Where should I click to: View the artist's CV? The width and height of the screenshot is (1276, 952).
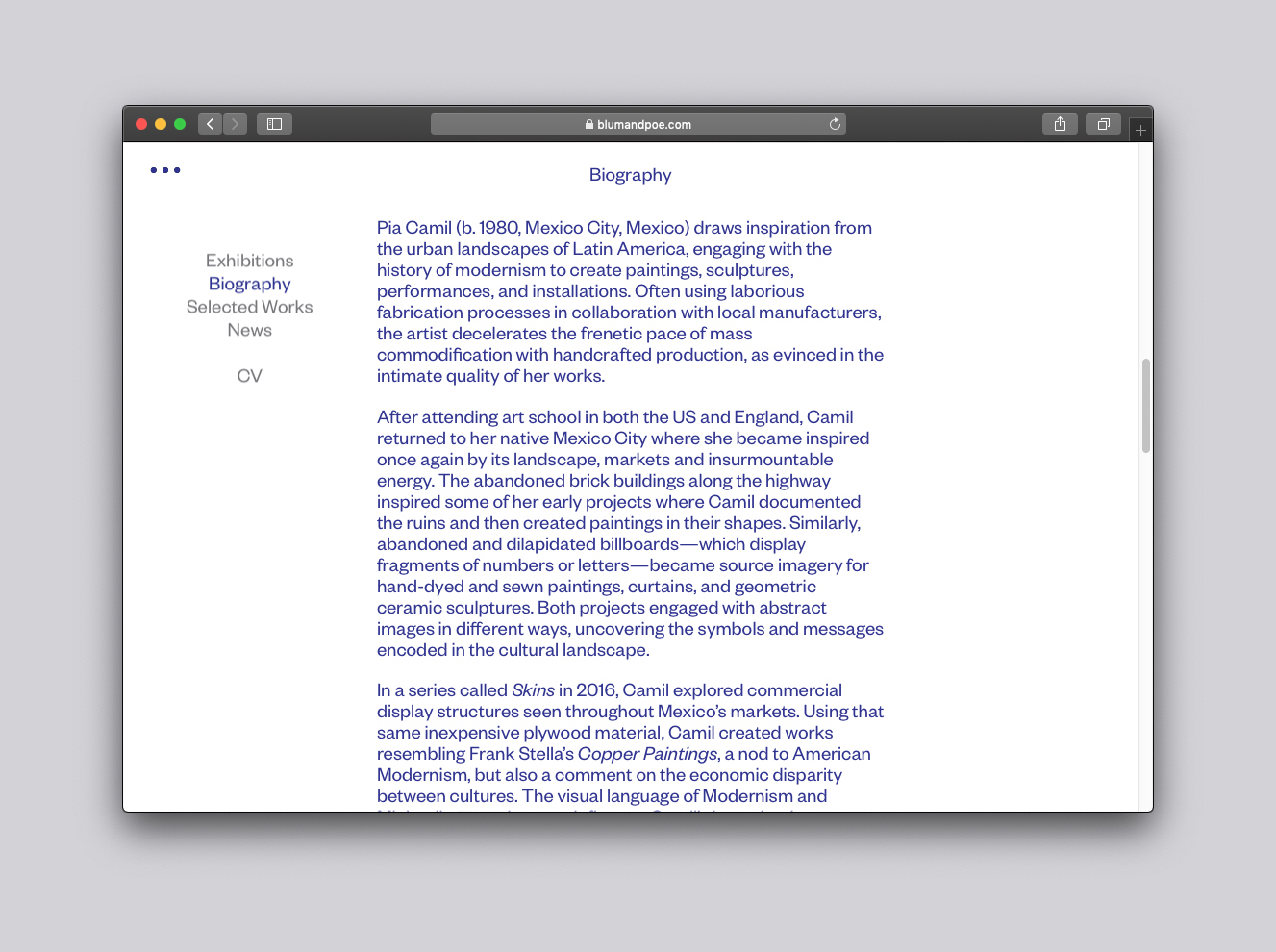coord(249,376)
